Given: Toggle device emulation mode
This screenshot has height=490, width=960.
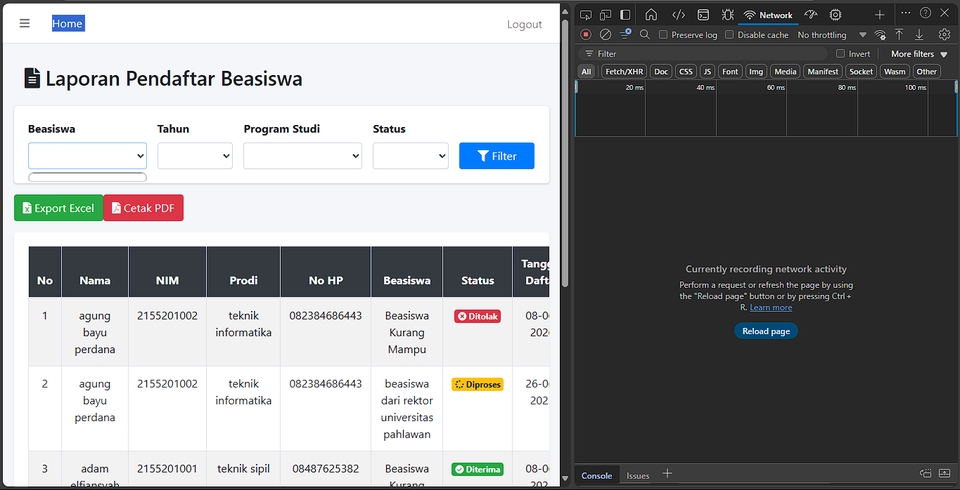Looking at the screenshot, I should pos(605,15).
